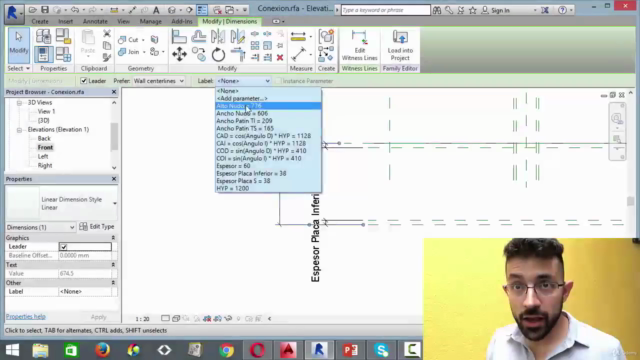This screenshot has height=360, width=640.
Task: Select the Rotate tool
Action: click(x=218, y=54)
